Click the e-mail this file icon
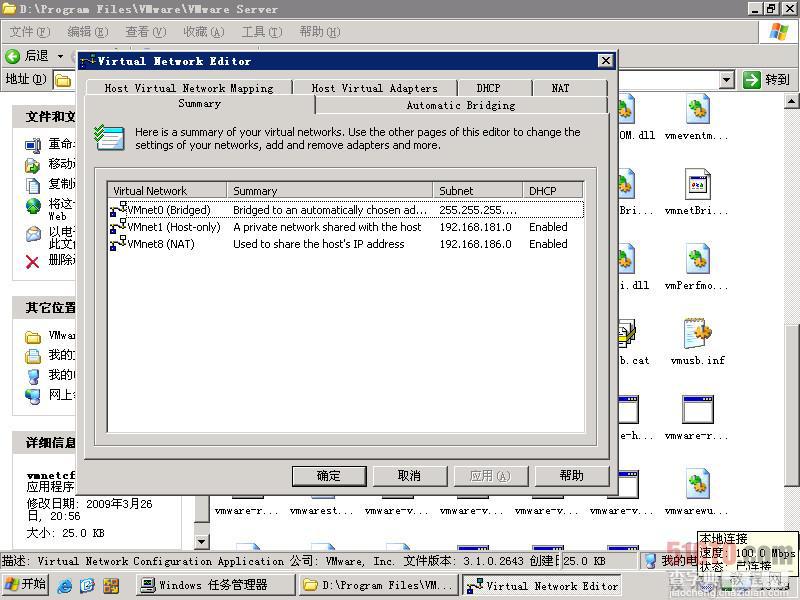 (33, 234)
